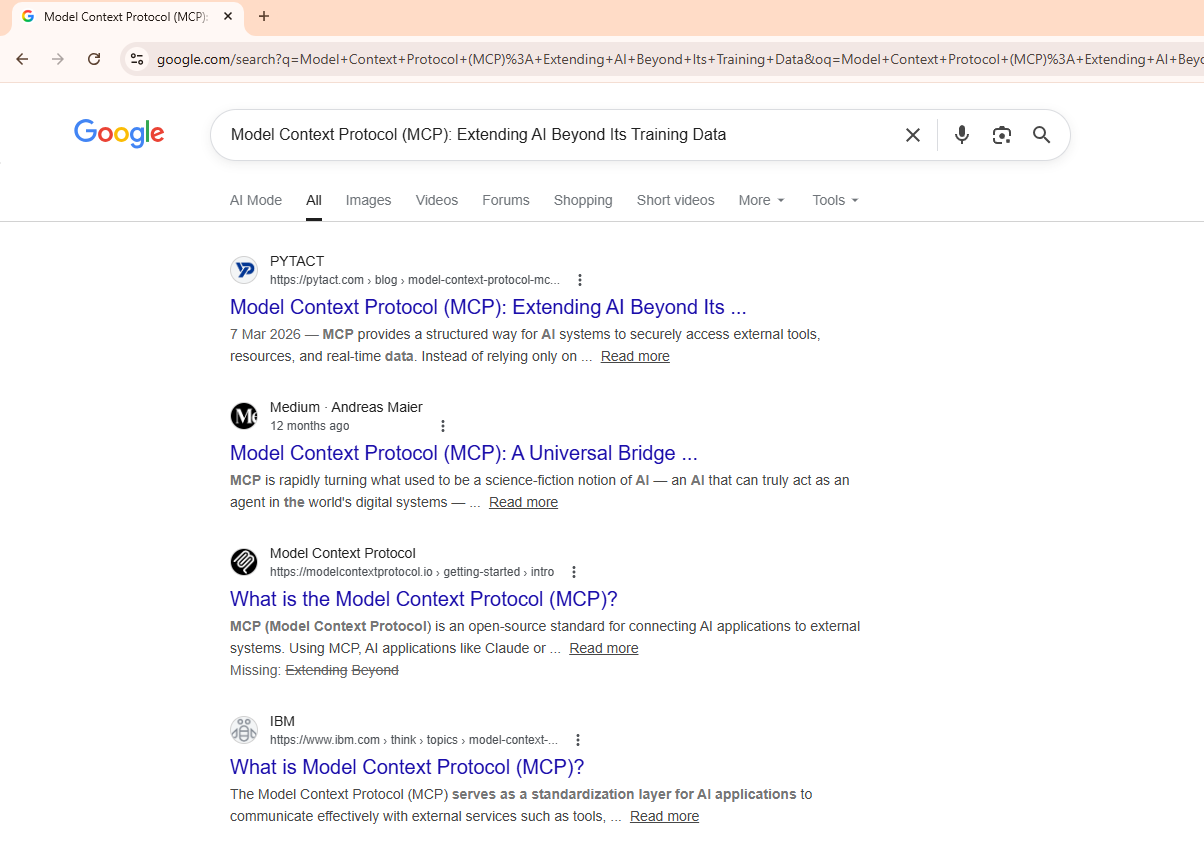Switch to Images tab
Viewport: 1204px width, 843px height.
point(368,200)
